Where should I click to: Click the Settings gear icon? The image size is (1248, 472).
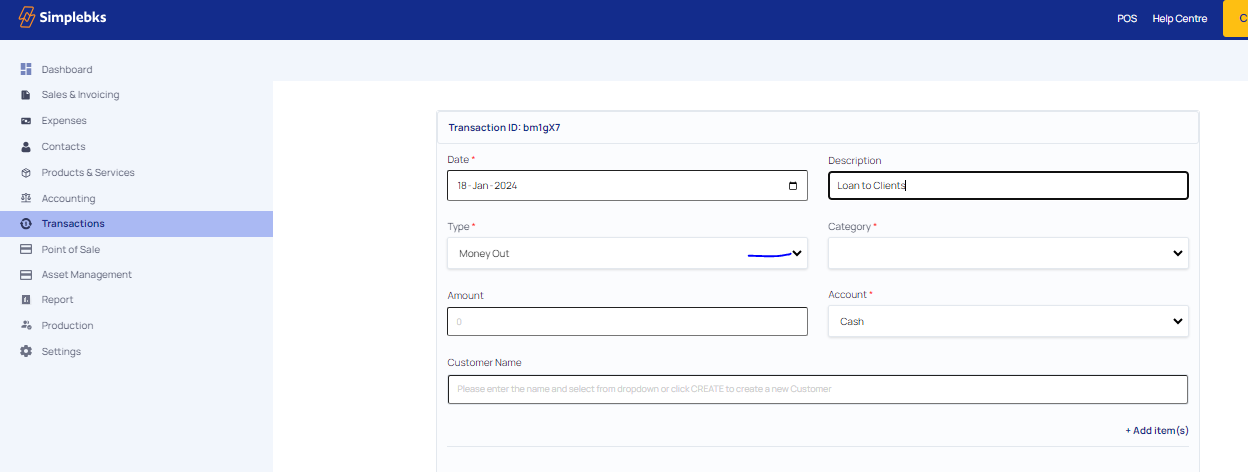coord(26,351)
